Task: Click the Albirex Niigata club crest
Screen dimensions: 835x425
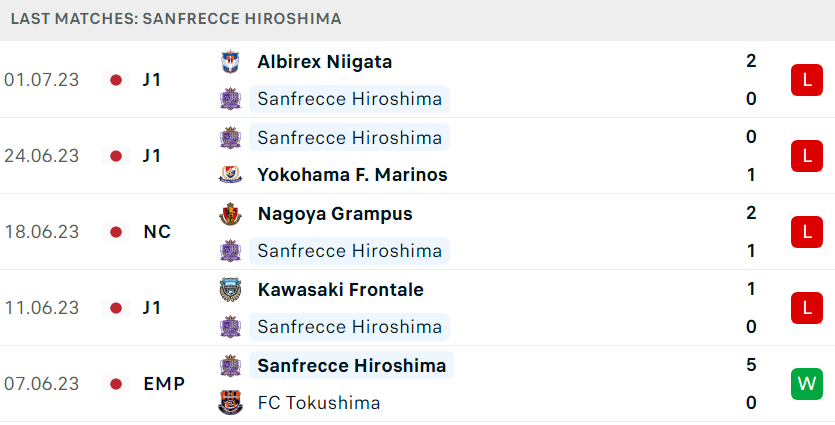Action: click(x=231, y=62)
